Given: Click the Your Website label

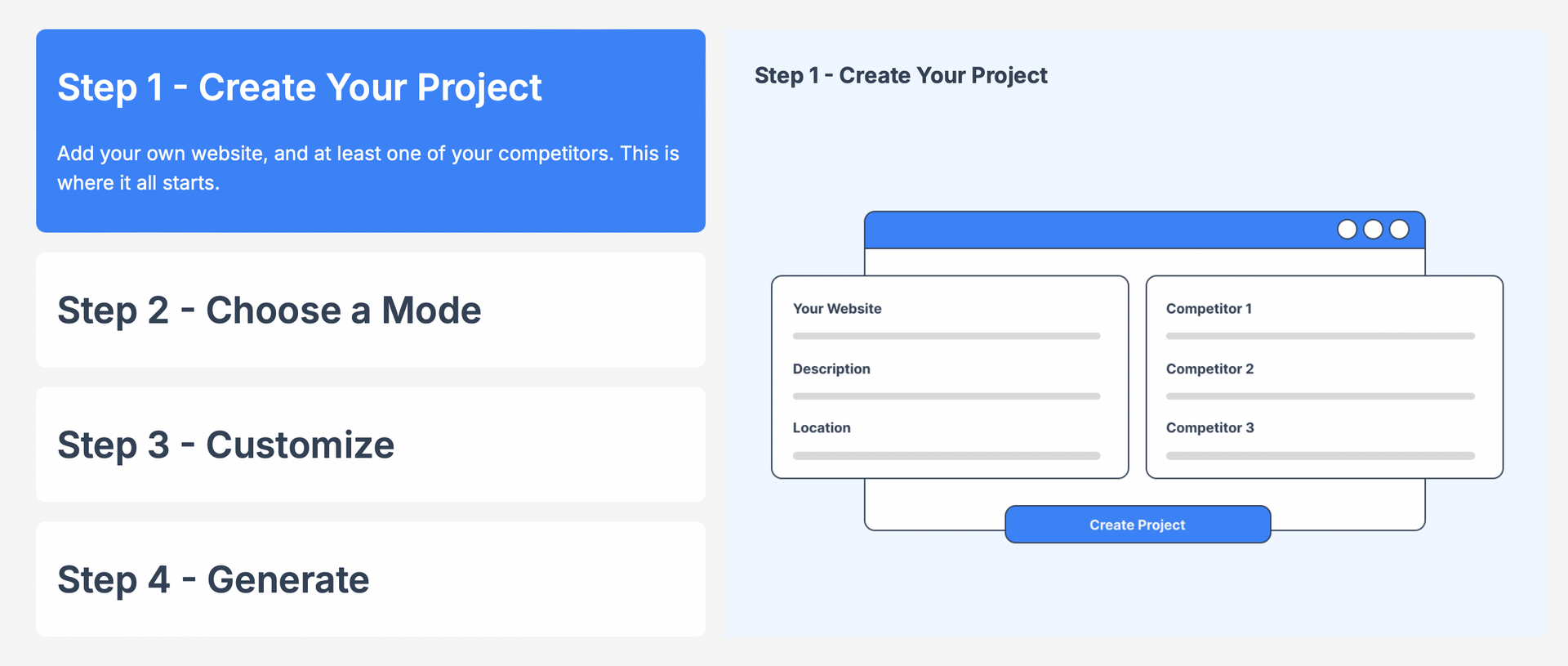Looking at the screenshot, I should (x=837, y=309).
